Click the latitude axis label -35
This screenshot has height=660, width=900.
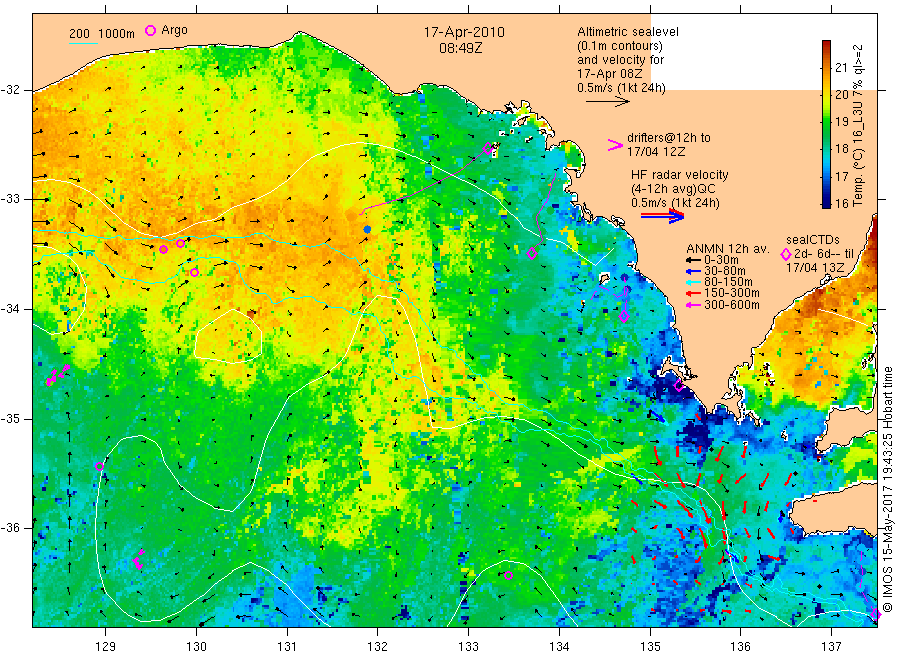10,418
